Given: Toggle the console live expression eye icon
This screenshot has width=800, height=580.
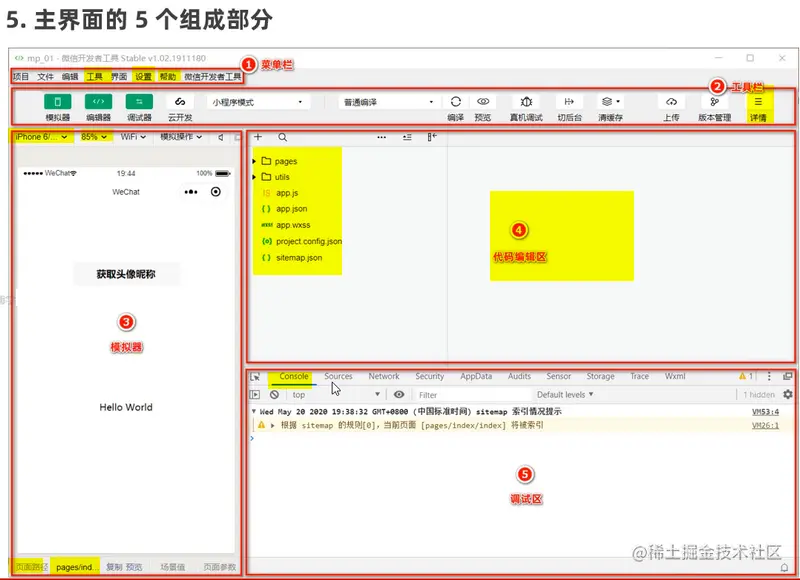Looking at the screenshot, I should (x=399, y=394).
